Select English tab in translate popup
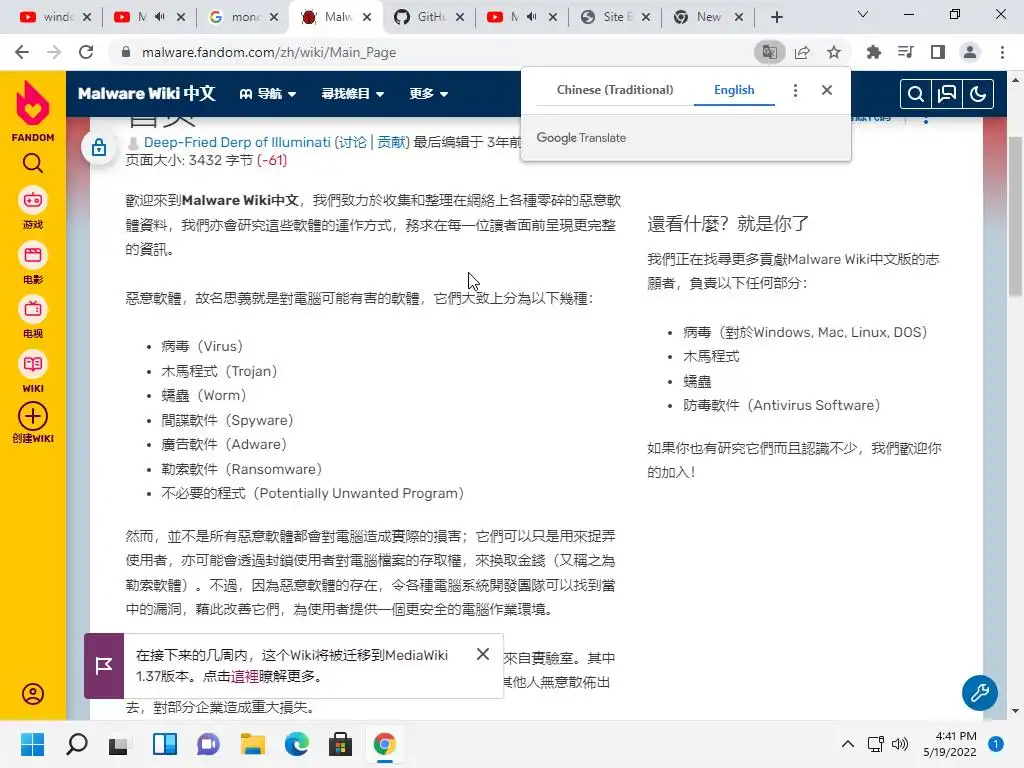 pyautogui.click(x=734, y=90)
